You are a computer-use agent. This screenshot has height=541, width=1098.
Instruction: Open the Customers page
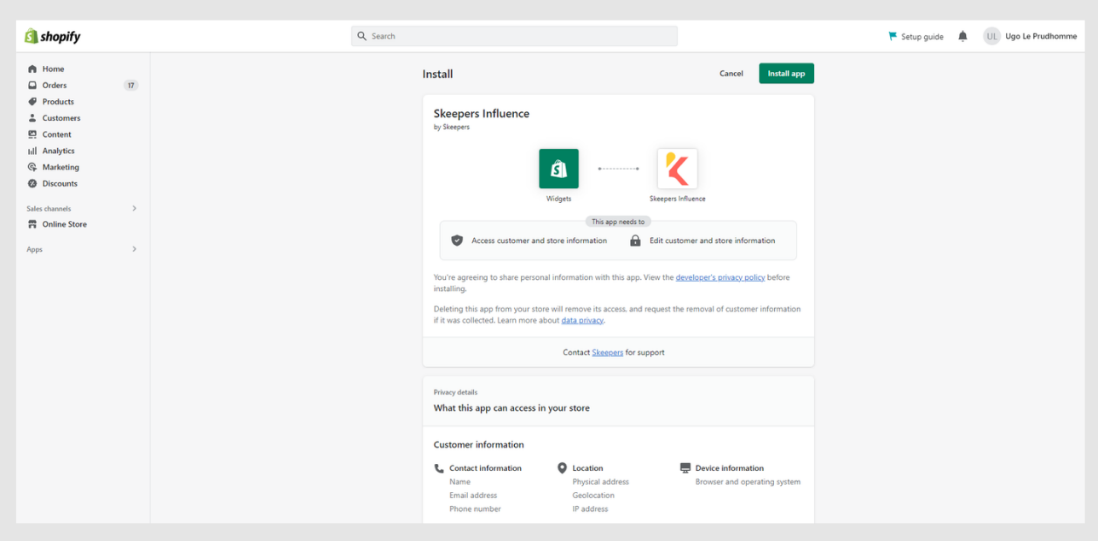[x=61, y=118]
